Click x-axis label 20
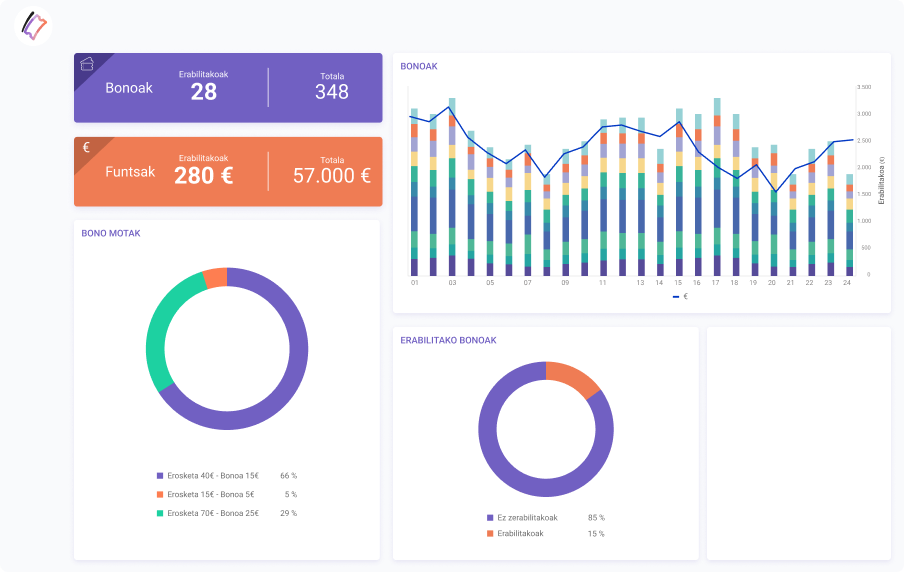The image size is (904, 572). (771, 283)
